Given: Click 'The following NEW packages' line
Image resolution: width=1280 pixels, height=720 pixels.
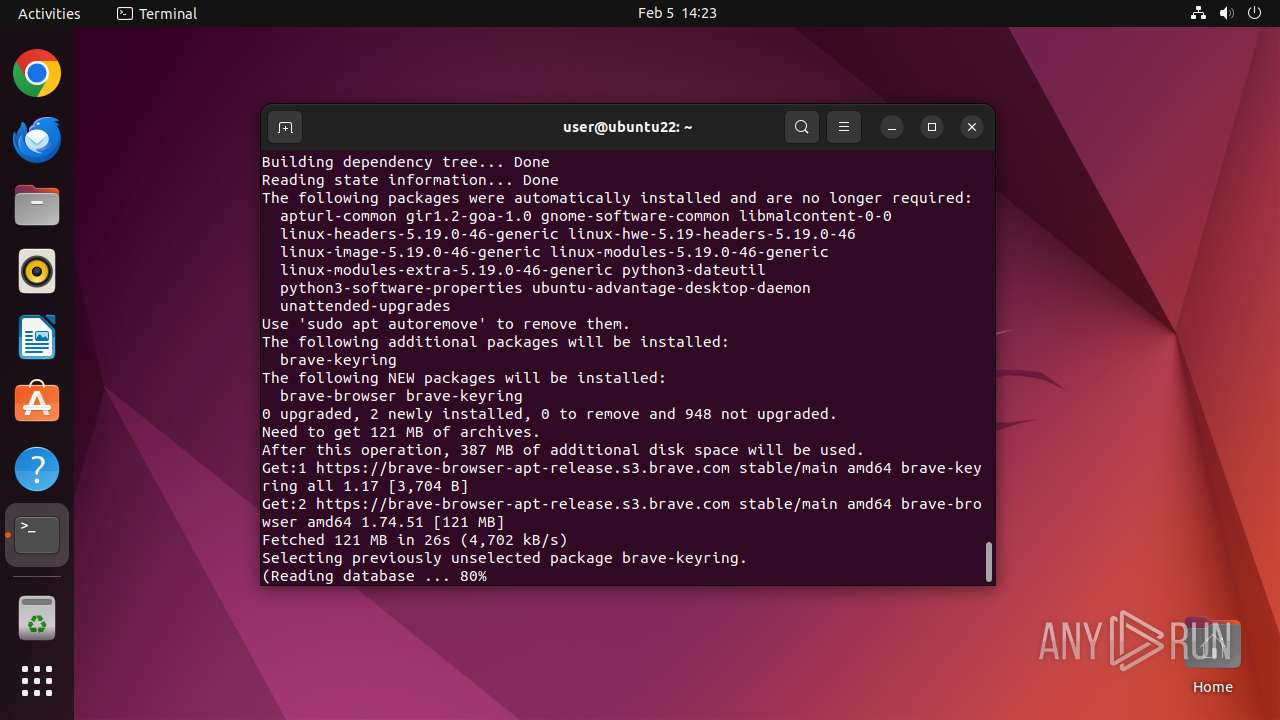Looking at the screenshot, I should 464,378.
